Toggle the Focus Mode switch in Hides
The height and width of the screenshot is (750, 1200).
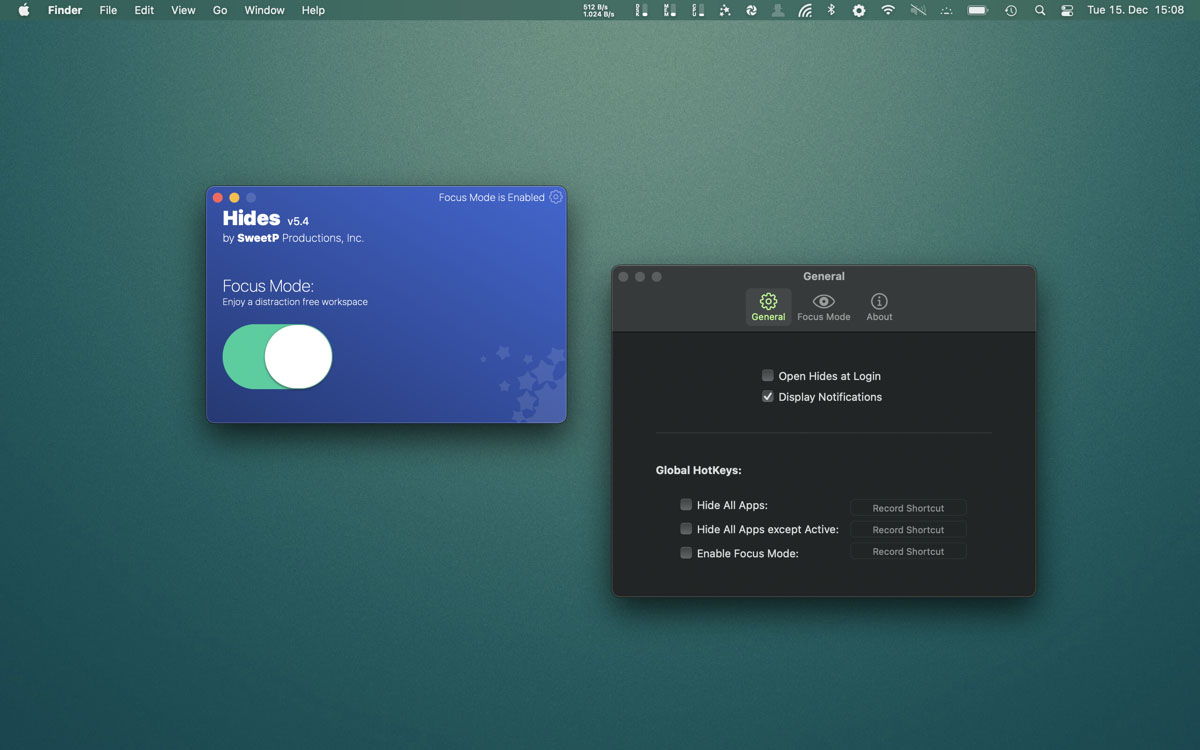pyautogui.click(x=277, y=357)
